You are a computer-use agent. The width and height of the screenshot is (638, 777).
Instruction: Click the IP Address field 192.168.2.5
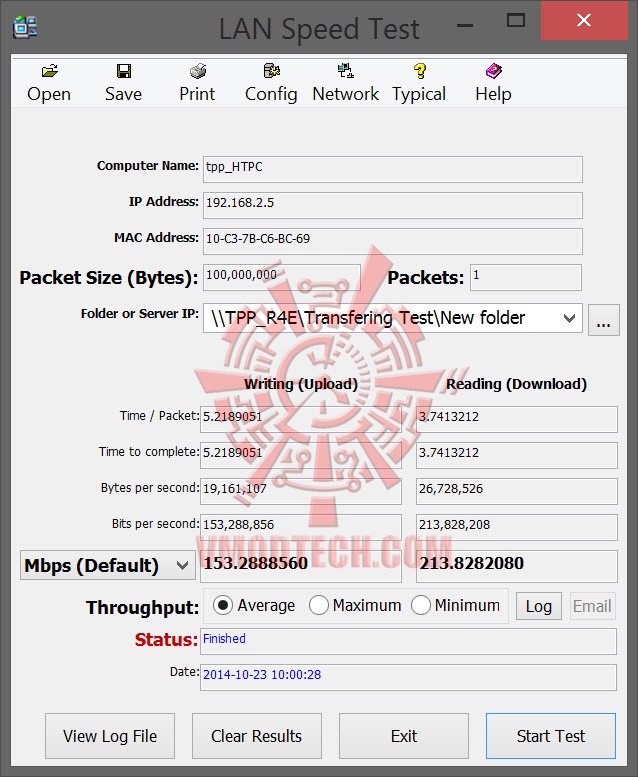click(393, 205)
